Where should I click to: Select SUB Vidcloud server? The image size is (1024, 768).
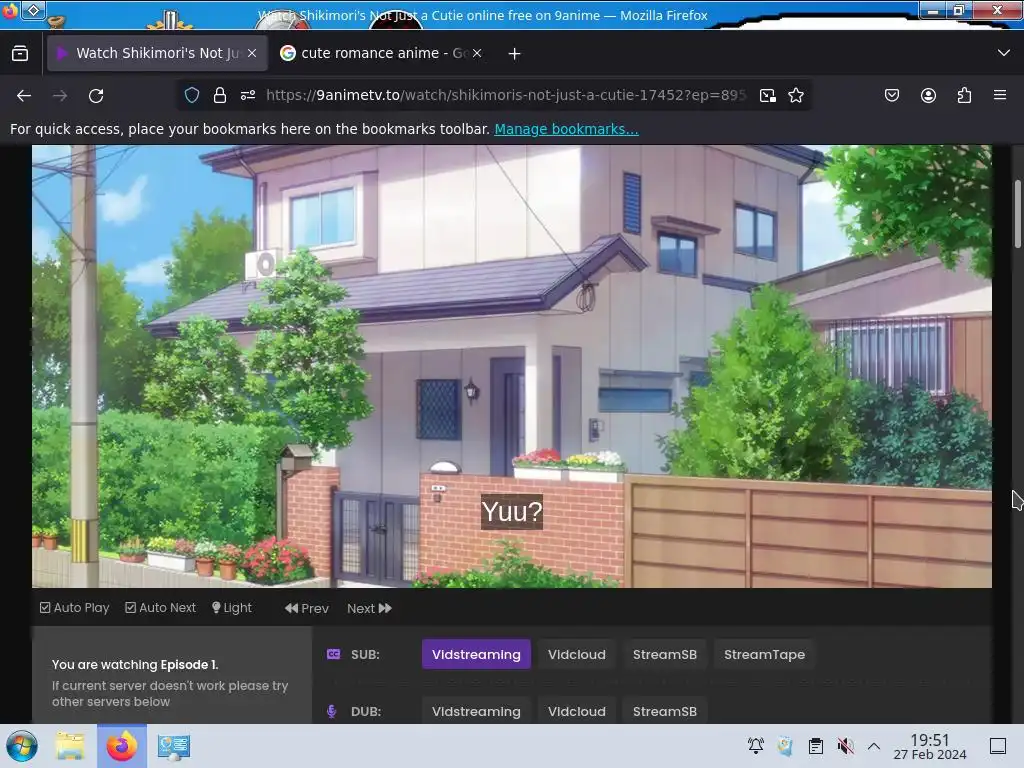pyautogui.click(x=577, y=654)
